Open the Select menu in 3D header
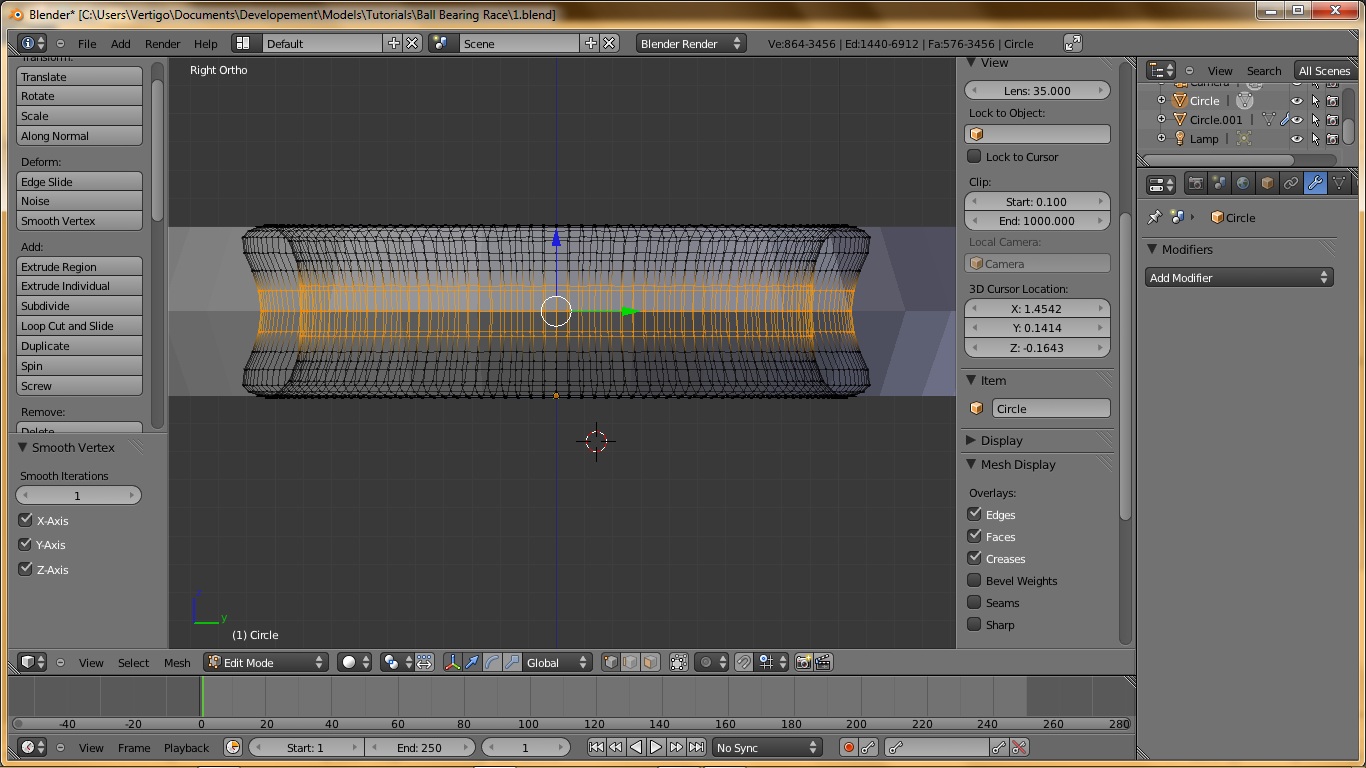 click(133, 663)
